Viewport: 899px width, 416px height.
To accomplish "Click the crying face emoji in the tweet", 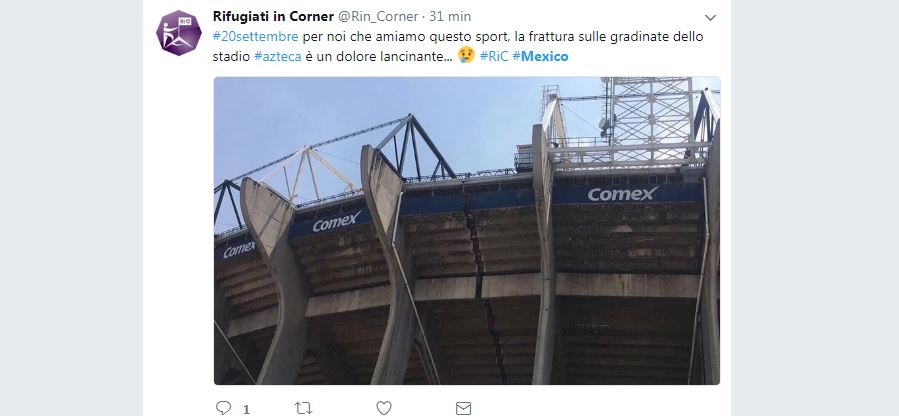I will click(466, 57).
